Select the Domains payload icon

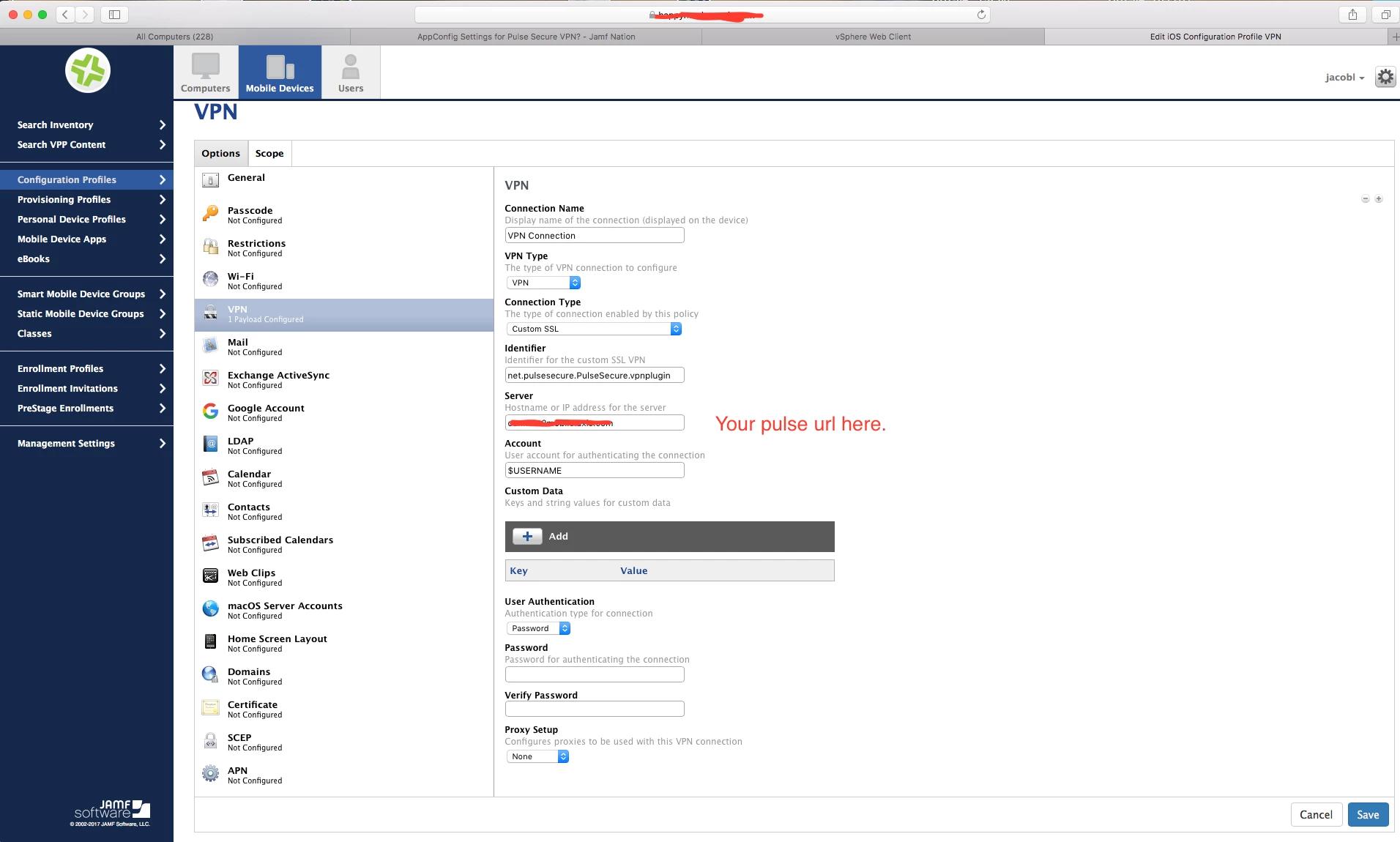(x=211, y=674)
